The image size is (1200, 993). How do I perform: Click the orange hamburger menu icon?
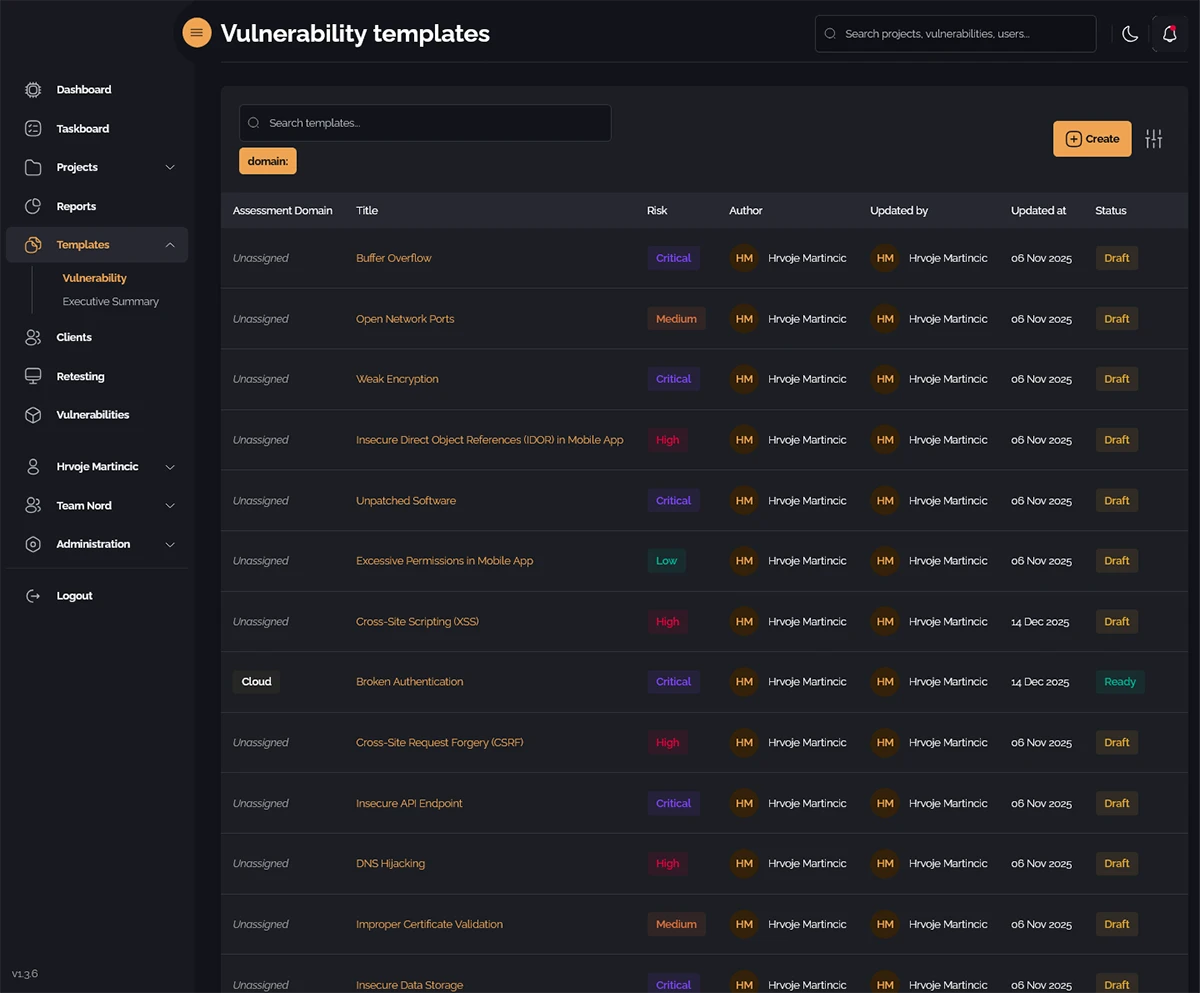tap(197, 33)
